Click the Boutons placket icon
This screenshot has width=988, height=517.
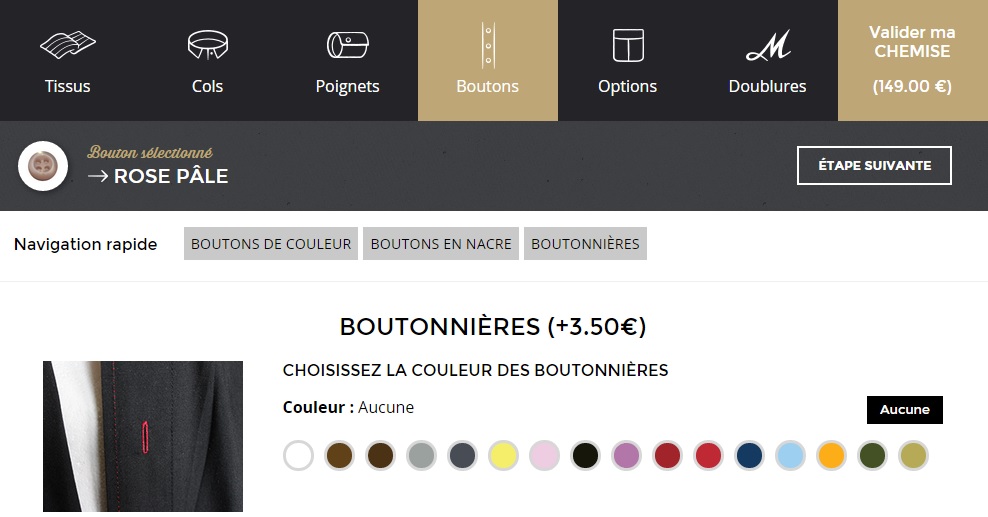click(488, 45)
